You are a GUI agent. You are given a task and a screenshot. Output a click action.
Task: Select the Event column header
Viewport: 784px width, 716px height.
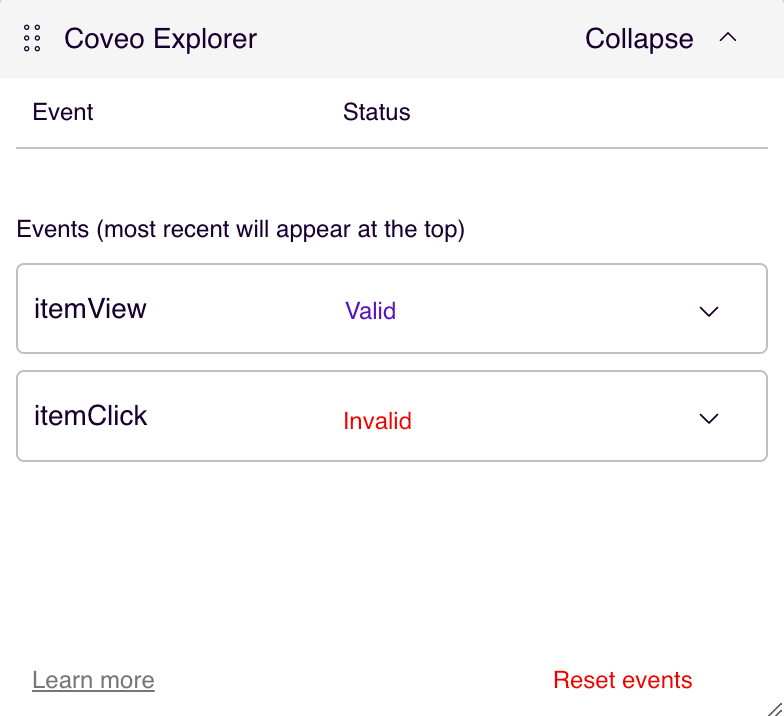pyautogui.click(x=63, y=111)
